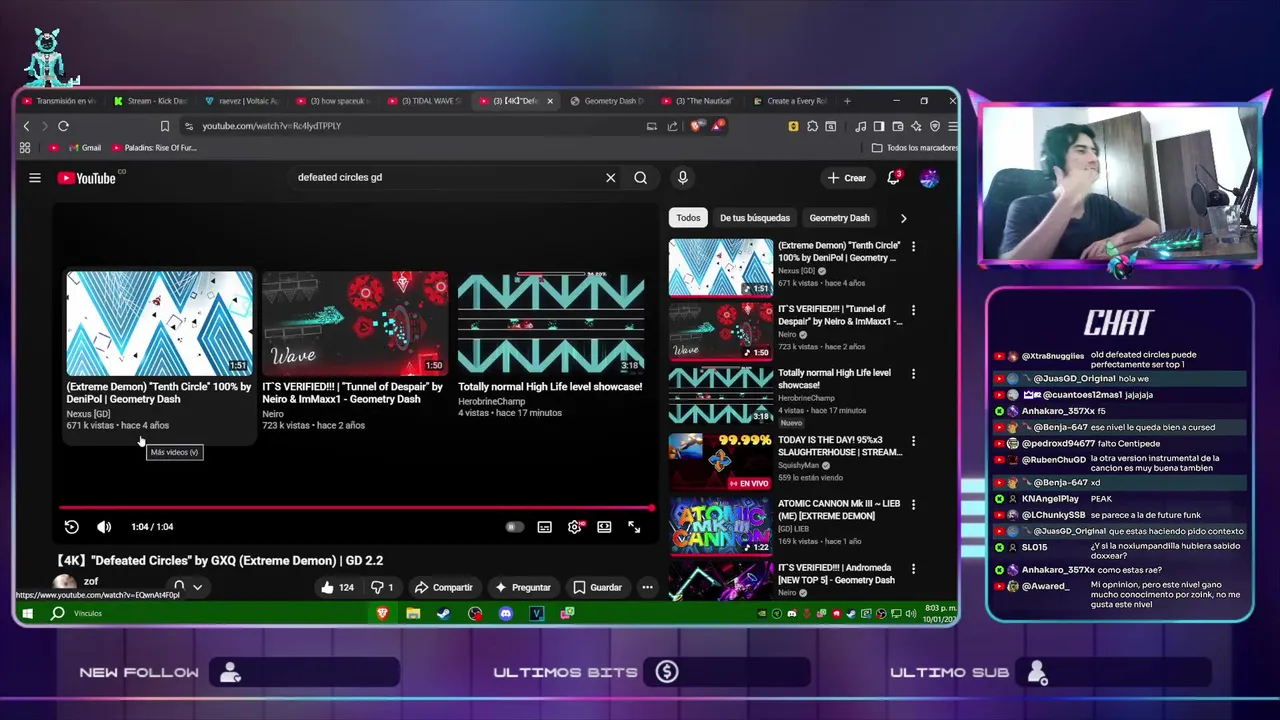Click the video progress bar
The image size is (1280, 720).
[356, 508]
